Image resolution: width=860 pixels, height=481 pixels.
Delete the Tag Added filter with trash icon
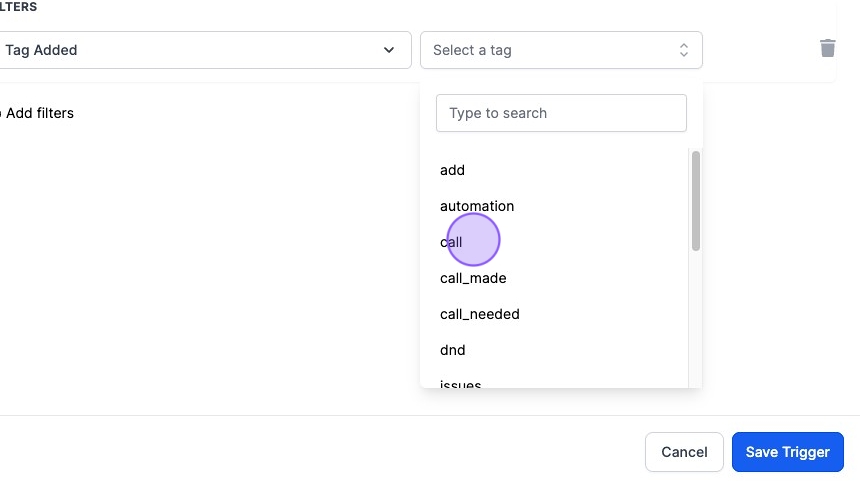tap(827, 48)
